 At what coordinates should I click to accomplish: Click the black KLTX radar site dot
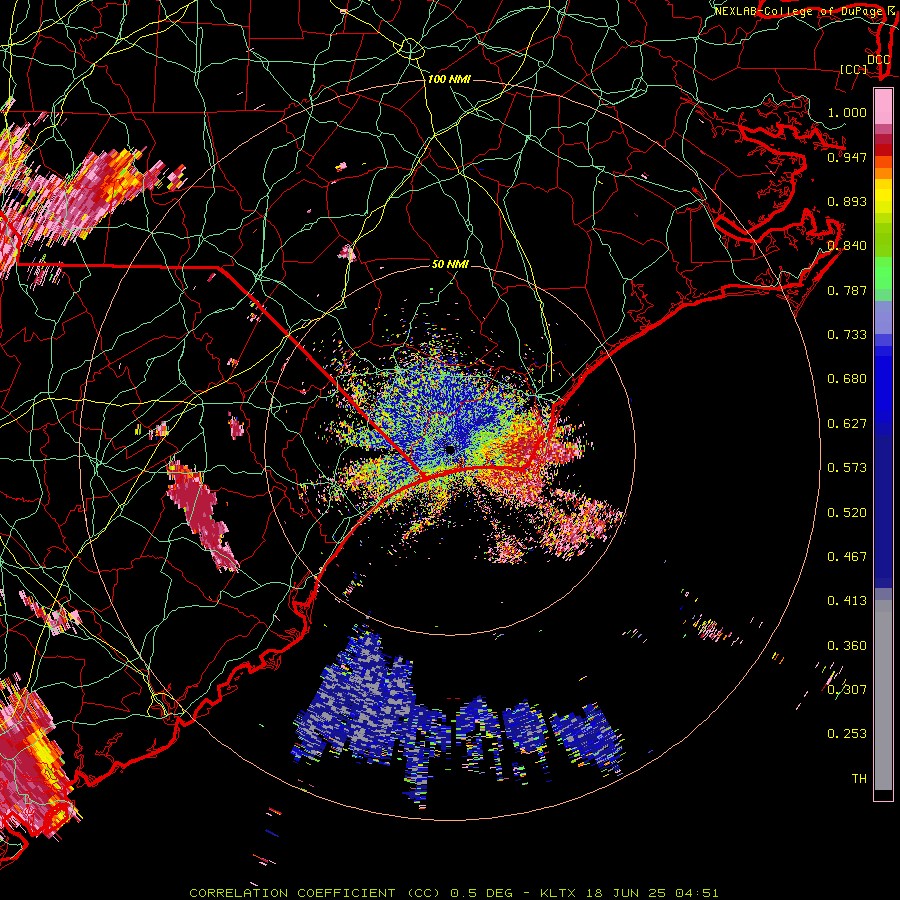pyautogui.click(x=451, y=450)
